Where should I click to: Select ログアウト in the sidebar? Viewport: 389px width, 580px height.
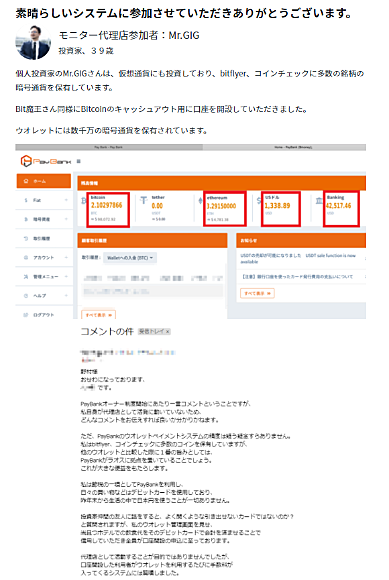(44, 315)
